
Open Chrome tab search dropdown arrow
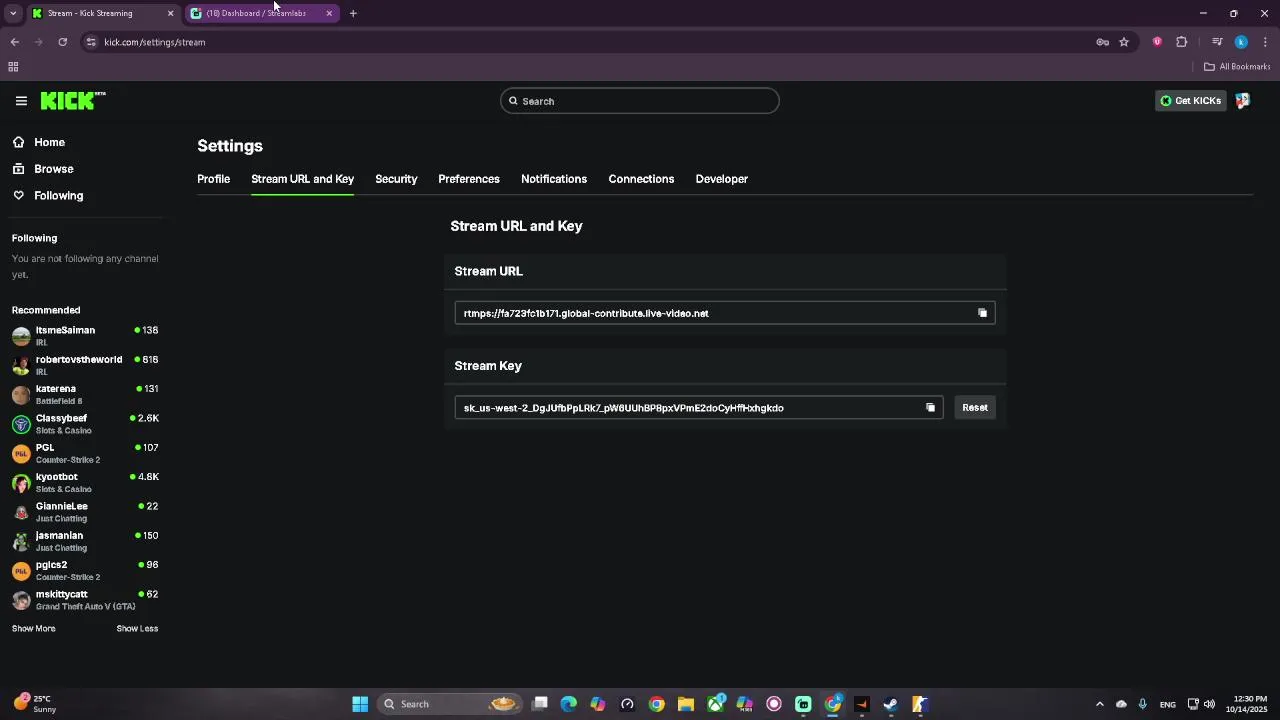[x=13, y=13]
